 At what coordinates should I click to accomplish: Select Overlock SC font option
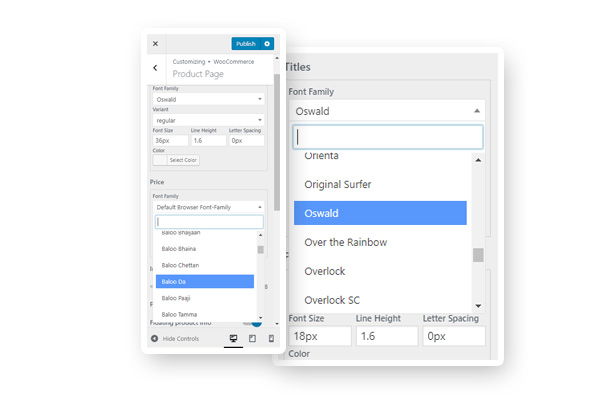(x=380, y=300)
